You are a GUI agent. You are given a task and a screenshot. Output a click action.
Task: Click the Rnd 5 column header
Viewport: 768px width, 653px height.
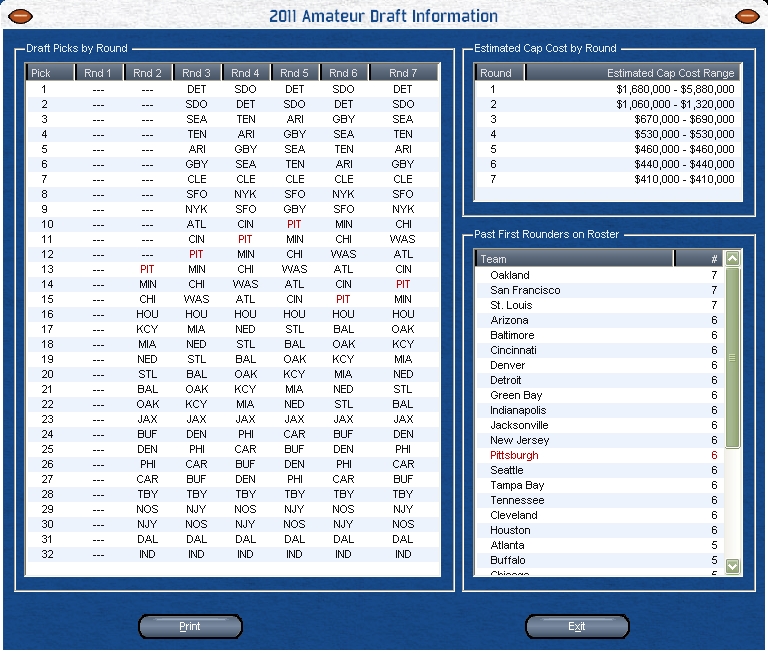click(x=294, y=73)
